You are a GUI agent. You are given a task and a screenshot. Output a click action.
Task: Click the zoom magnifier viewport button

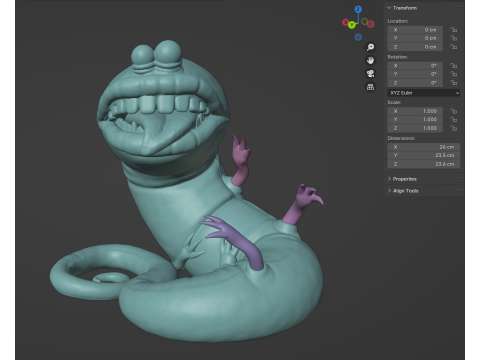click(370, 47)
